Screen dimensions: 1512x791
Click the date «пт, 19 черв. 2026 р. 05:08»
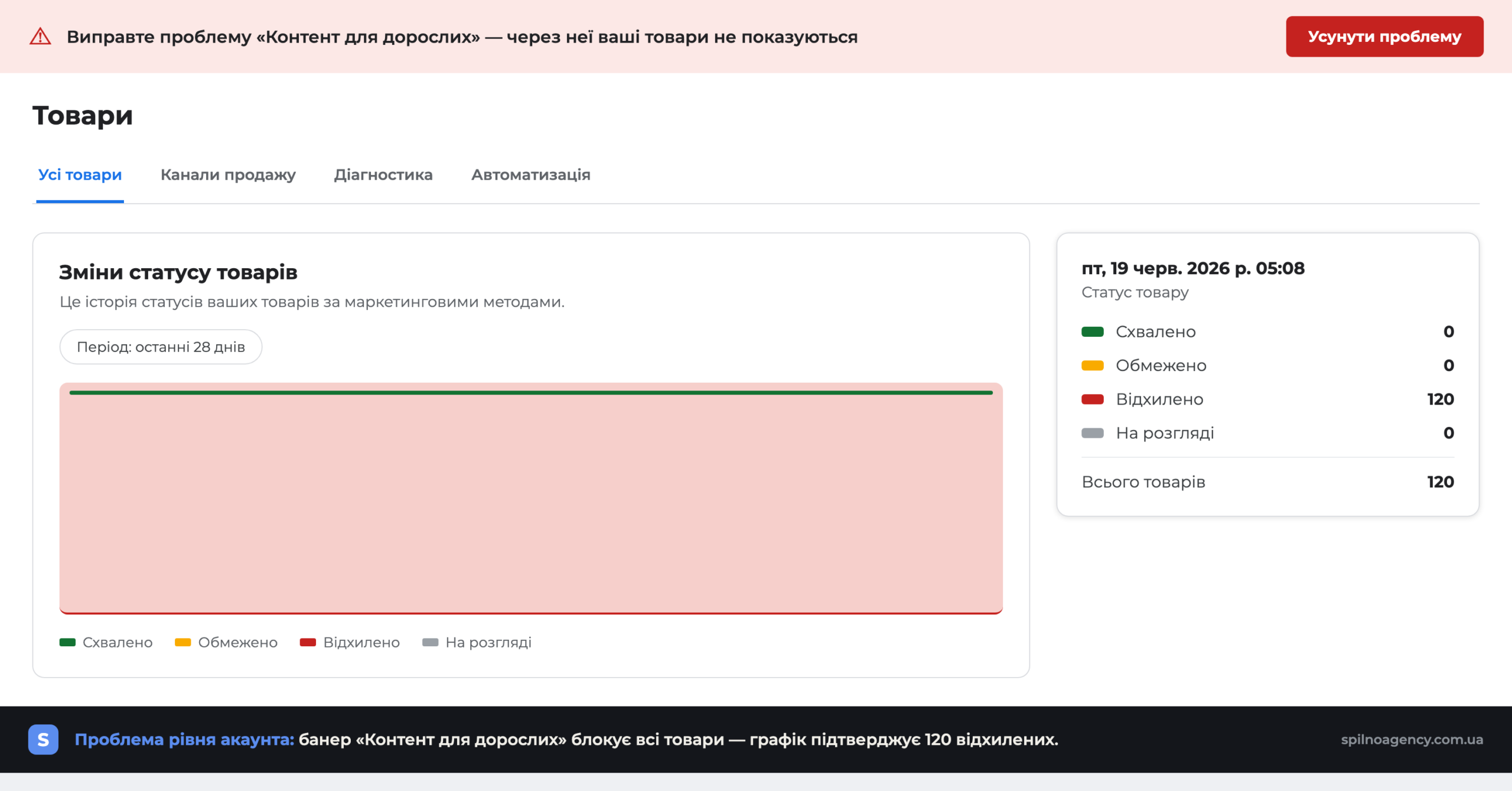[x=1193, y=268]
